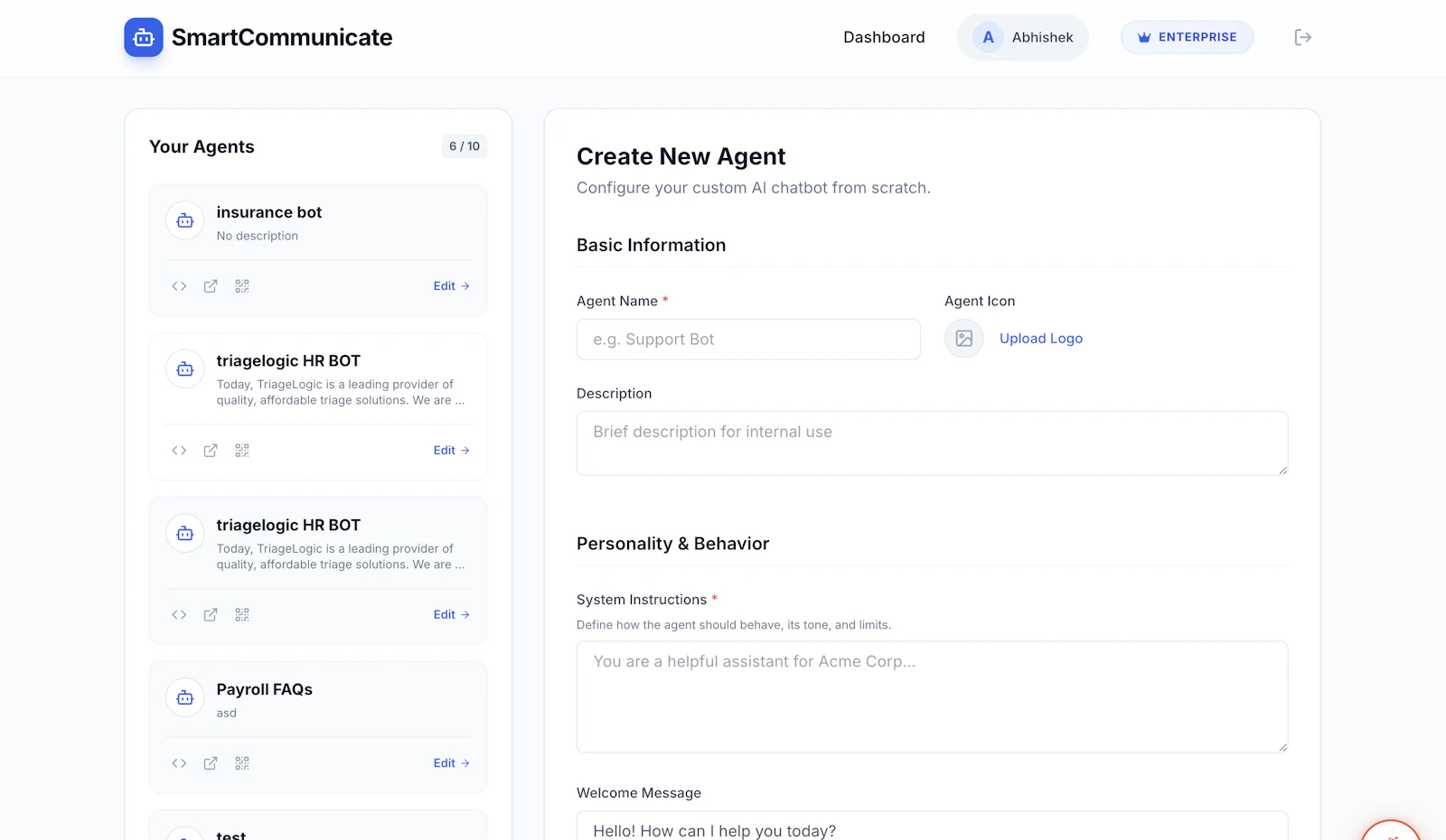Show QR code for Payroll FAQs

[x=242, y=763]
